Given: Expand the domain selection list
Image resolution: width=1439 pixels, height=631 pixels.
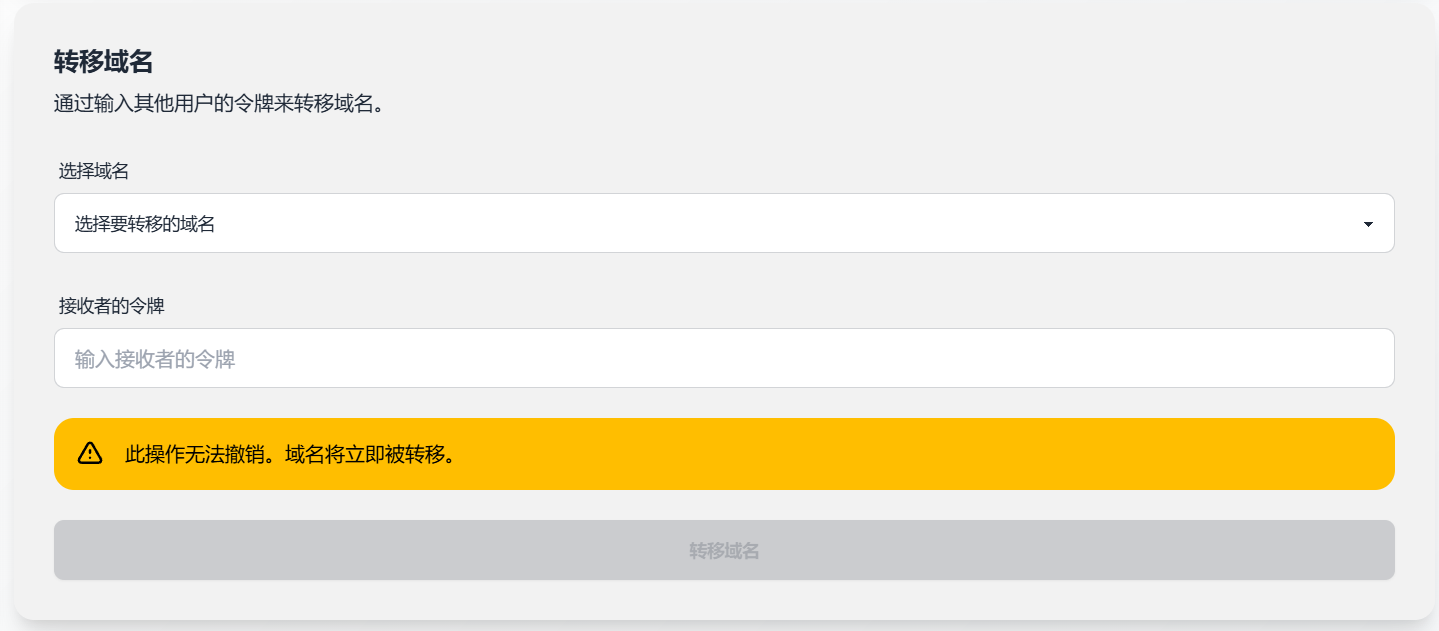Looking at the screenshot, I should [723, 223].
